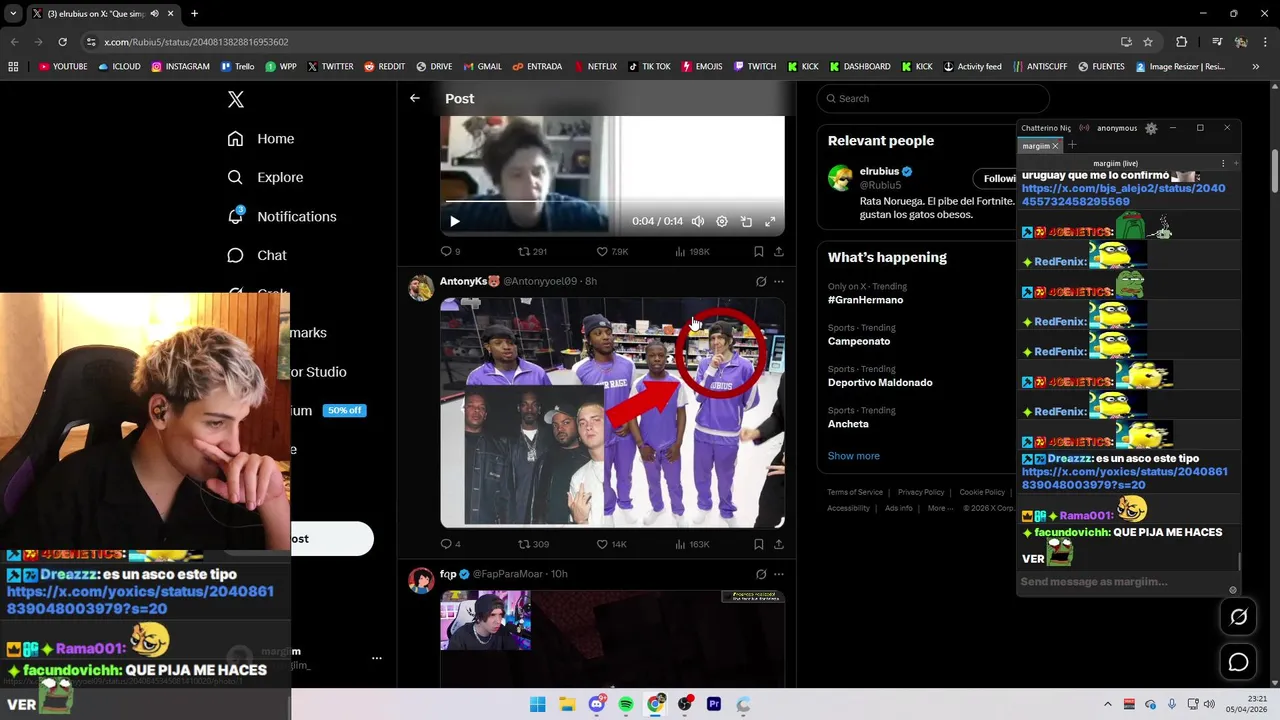The width and height of the screenshot is (1280, 720).
Task: Open the AntonyKs post image
Action: [612, 412]
